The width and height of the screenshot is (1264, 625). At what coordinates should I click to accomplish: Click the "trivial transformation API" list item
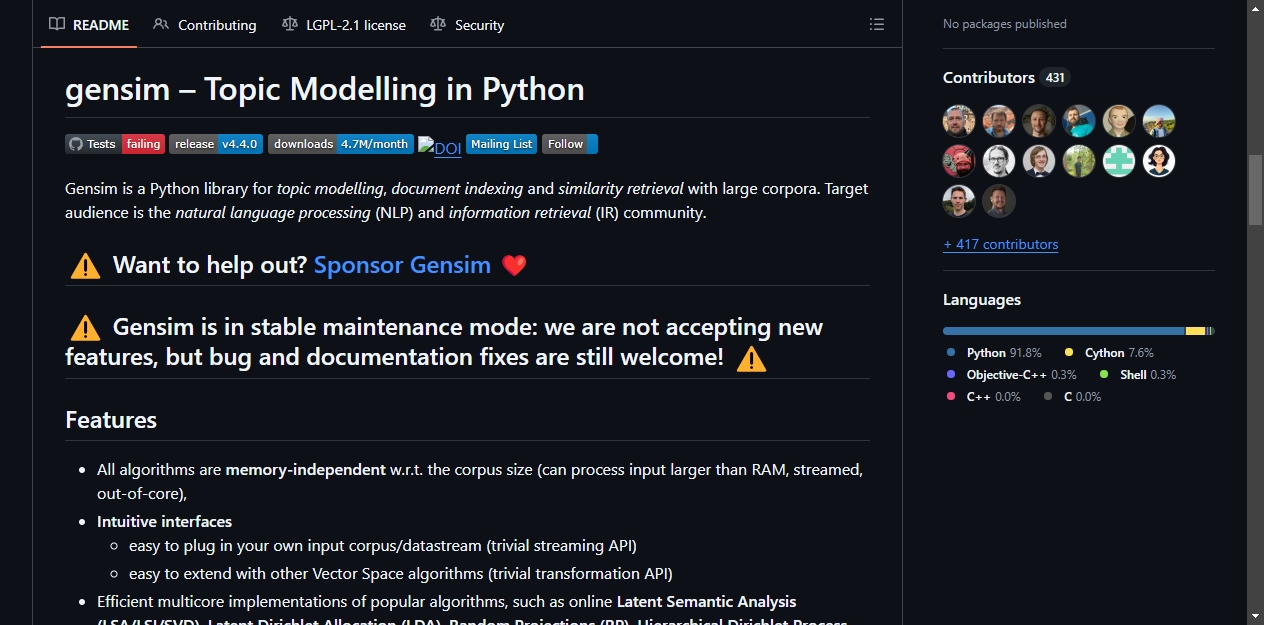(401, 573)
